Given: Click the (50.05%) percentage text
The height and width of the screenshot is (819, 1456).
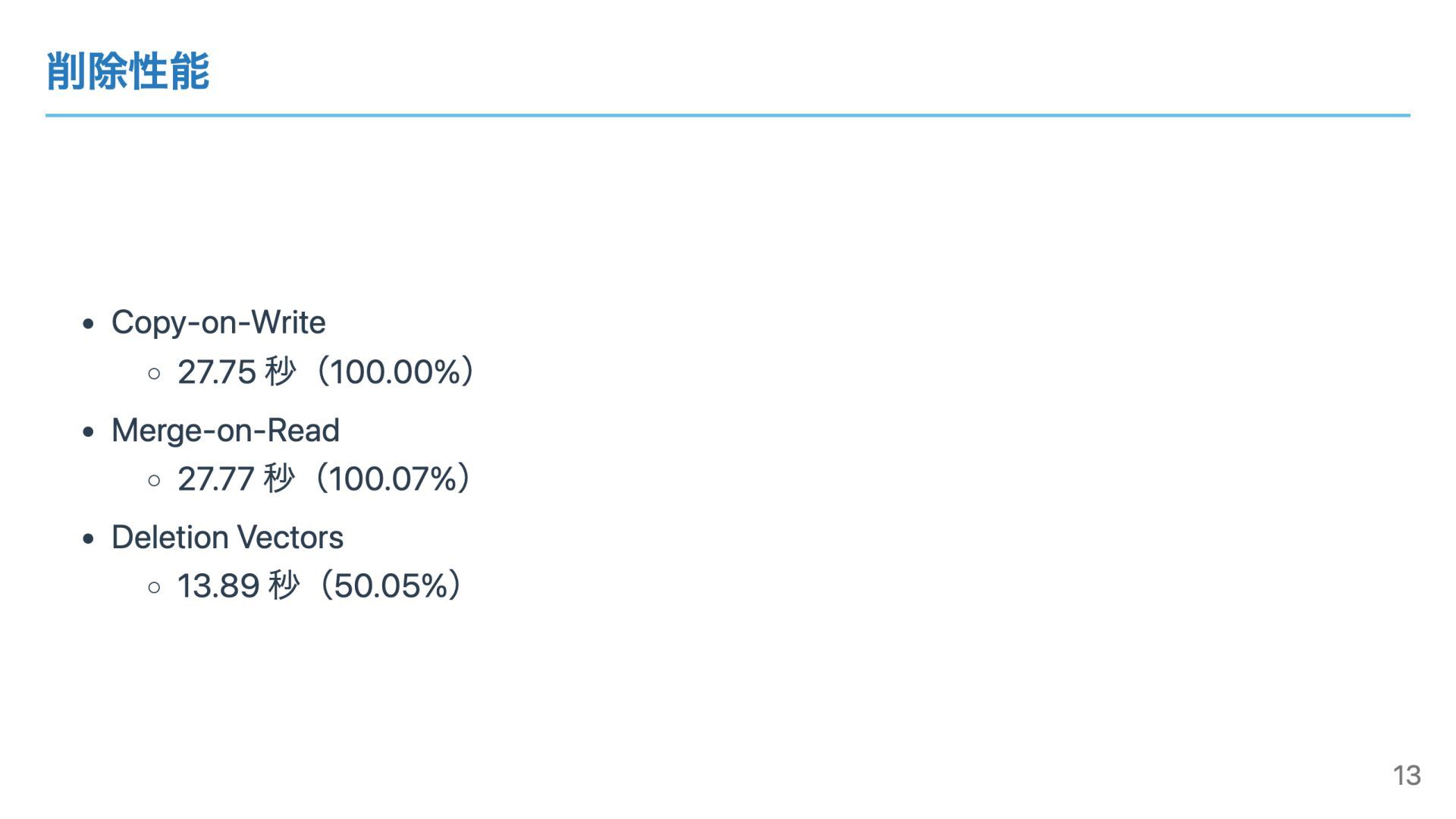Looking at the screenshot, I should [391, 586].
